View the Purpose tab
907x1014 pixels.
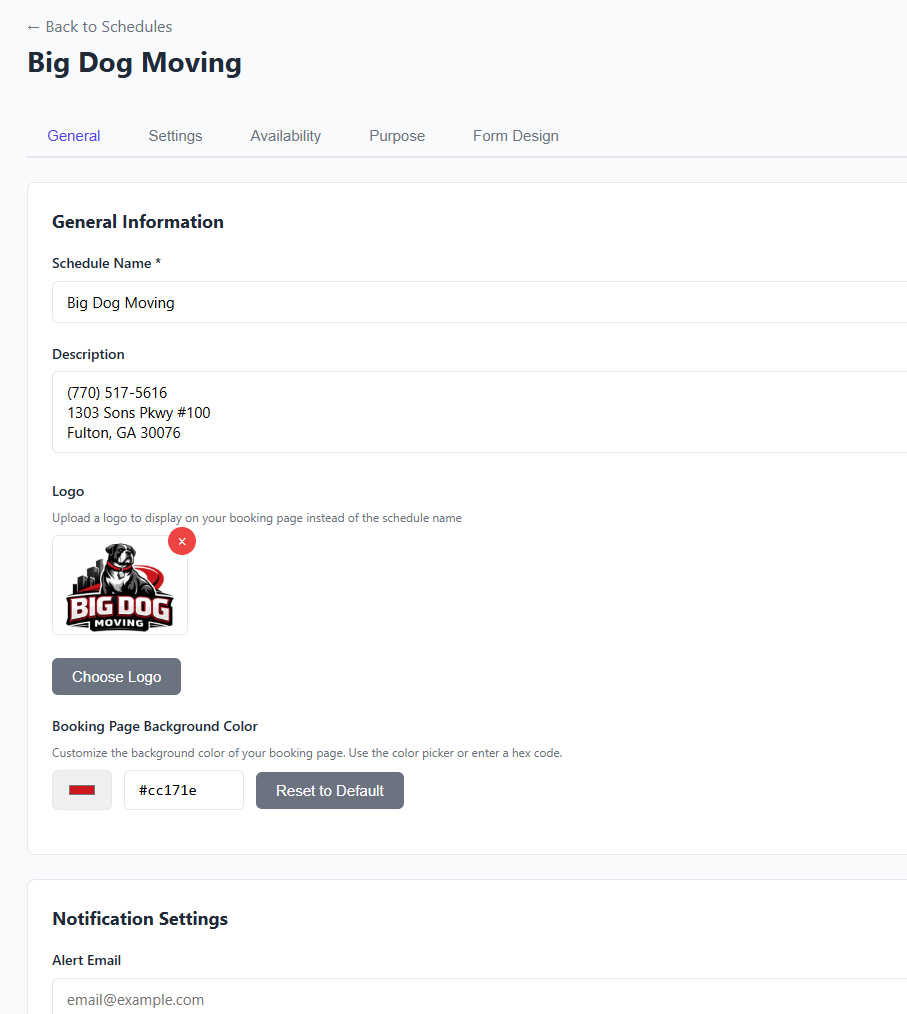[397, 135]
